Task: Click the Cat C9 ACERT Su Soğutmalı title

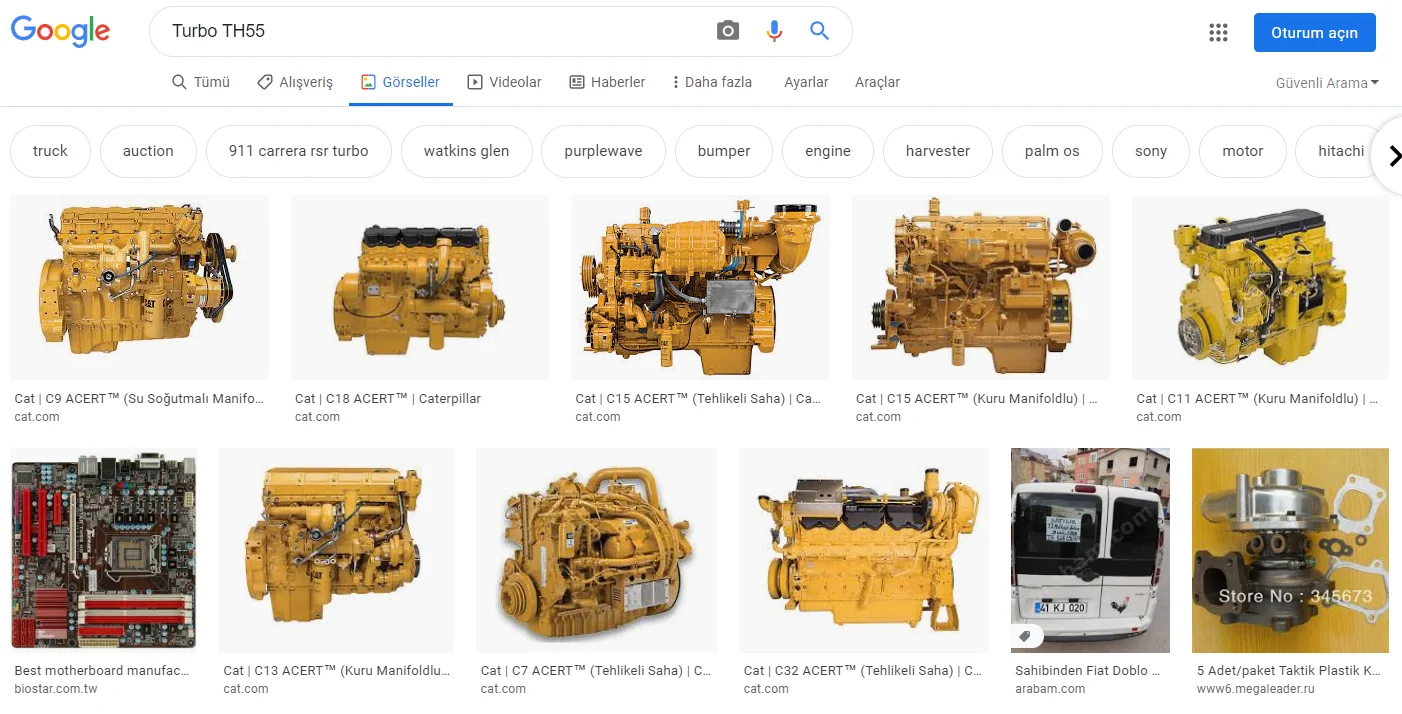Action: [140, 398]
